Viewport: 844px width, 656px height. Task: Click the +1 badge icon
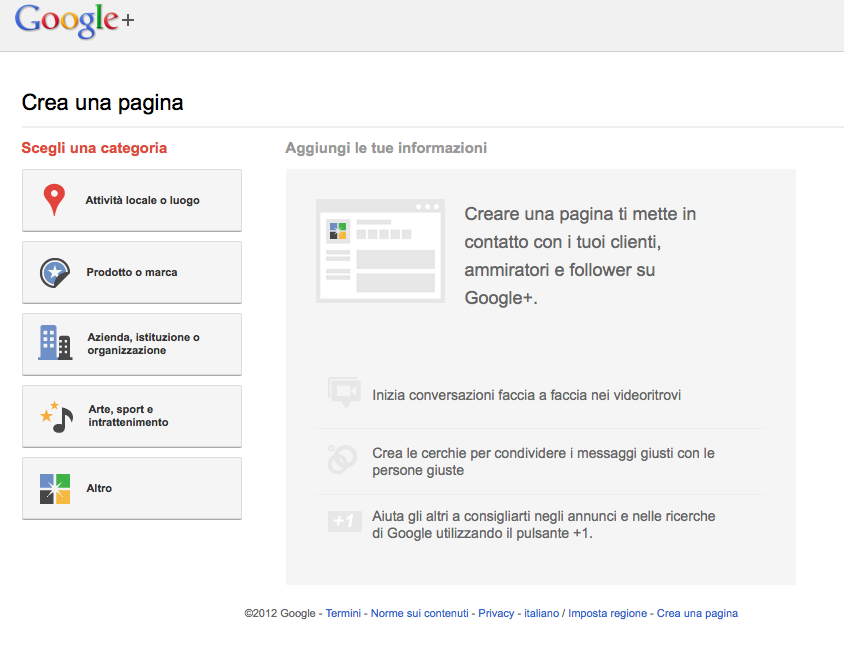(344, 521)
